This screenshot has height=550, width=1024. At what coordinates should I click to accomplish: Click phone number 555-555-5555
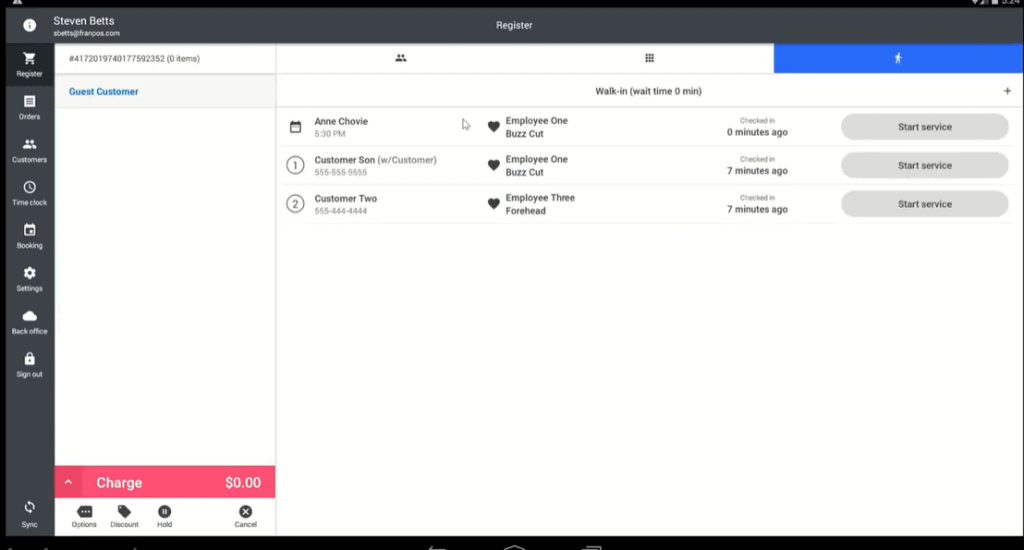(x=340, y=172)
